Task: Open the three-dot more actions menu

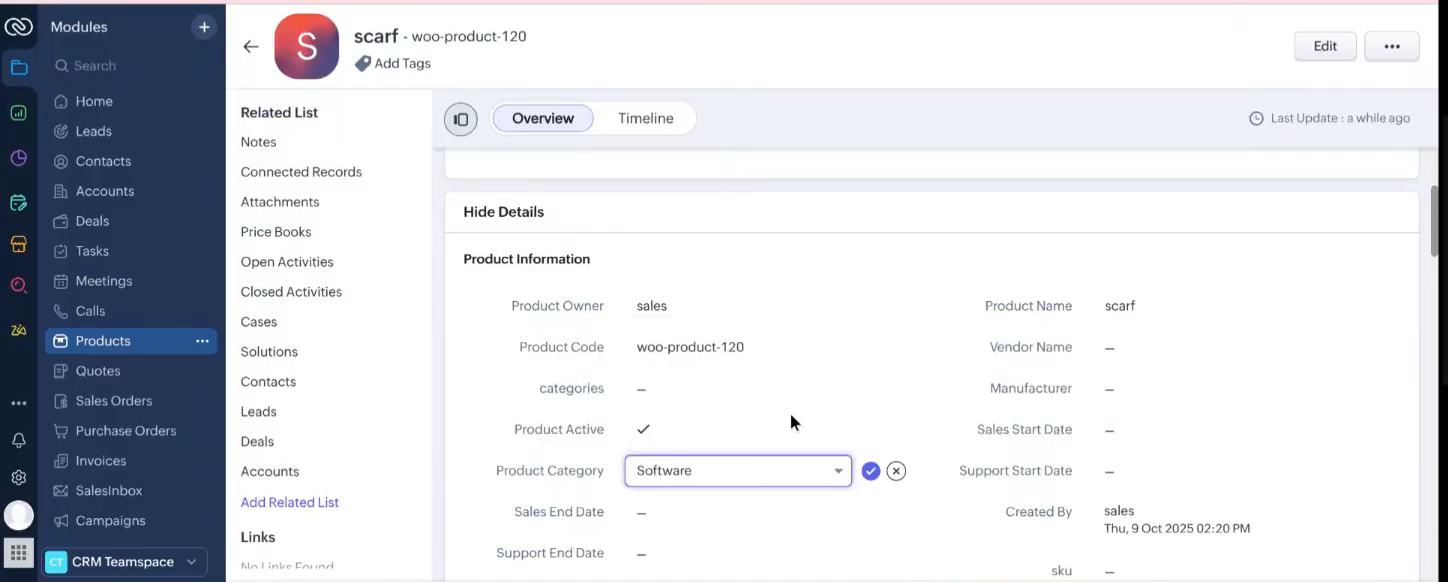Action: [1391, 46]
